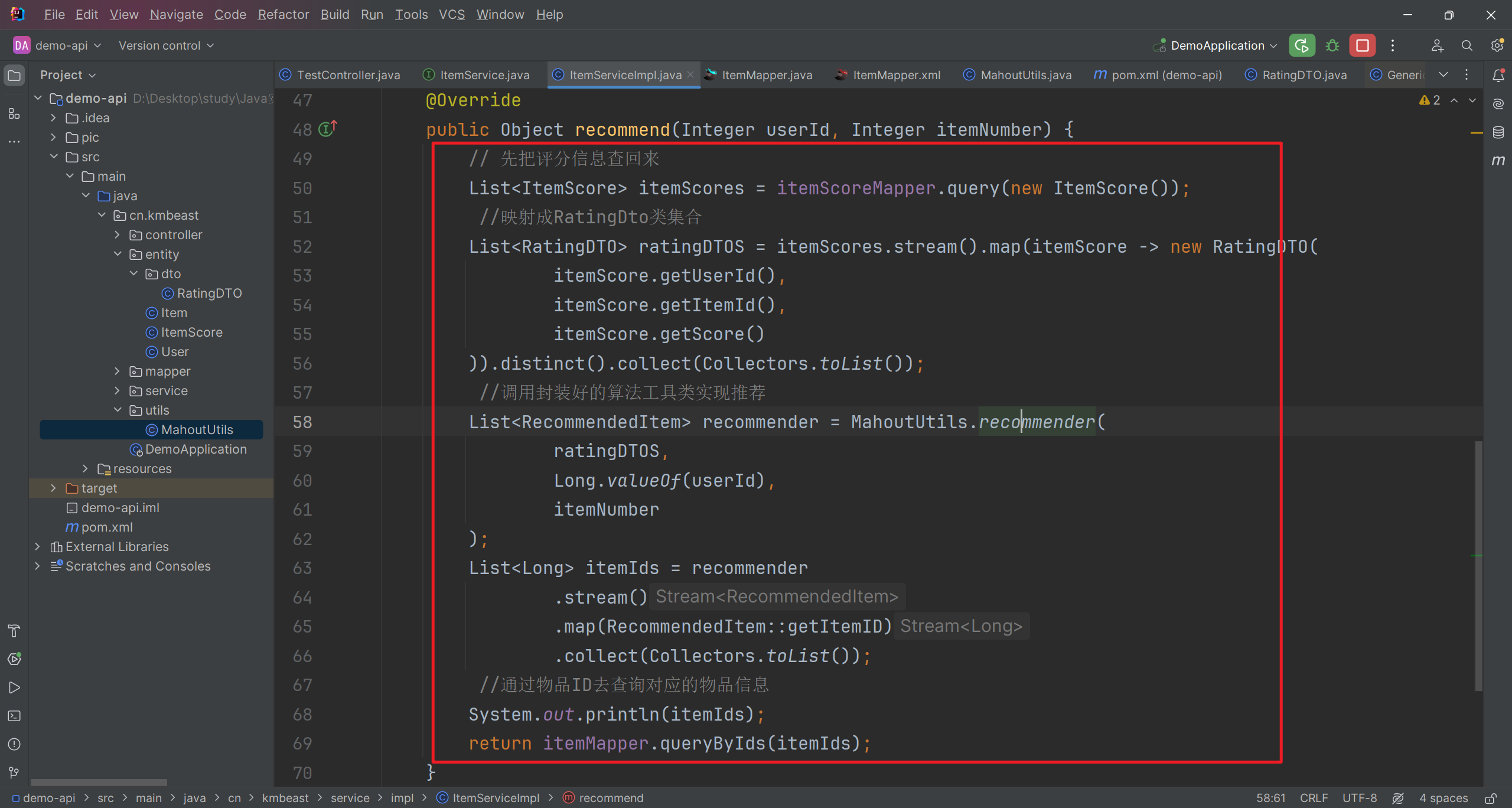The height and width of the screenshot is (808, 1512).
Task: Stop the running application with the red button
Action: click(1362, 45)
